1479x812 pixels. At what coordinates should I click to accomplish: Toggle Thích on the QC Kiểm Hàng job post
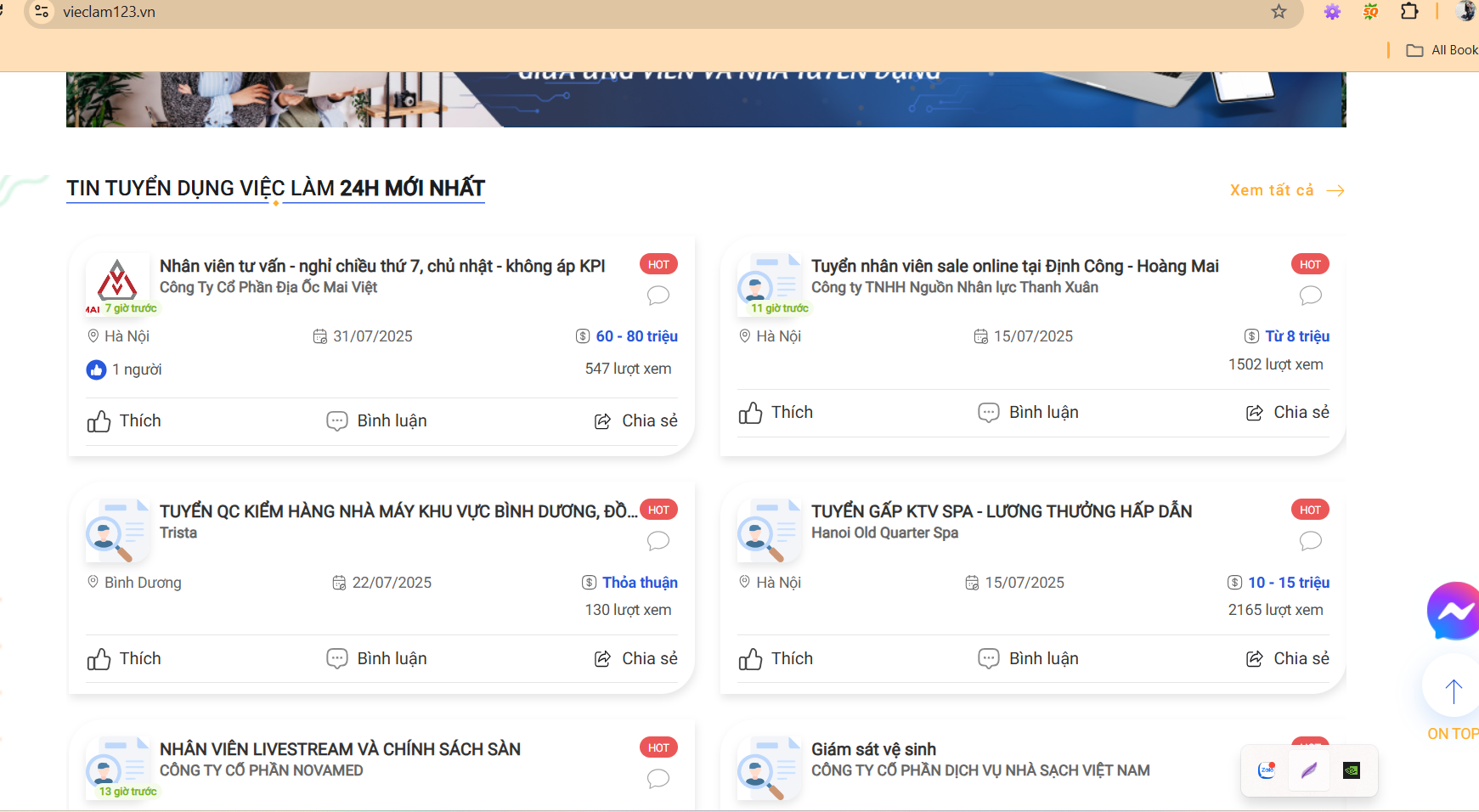[123, 658]
